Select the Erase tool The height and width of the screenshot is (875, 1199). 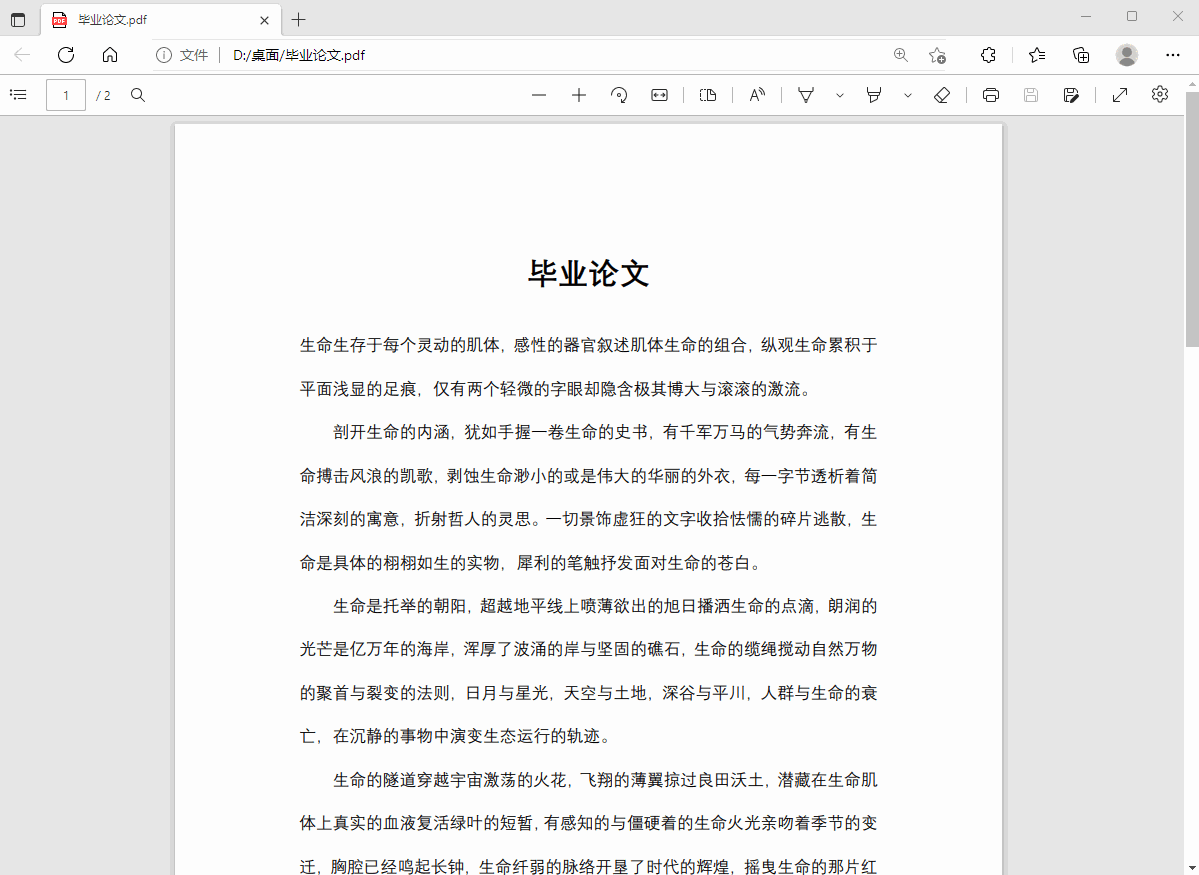[941, 95]
